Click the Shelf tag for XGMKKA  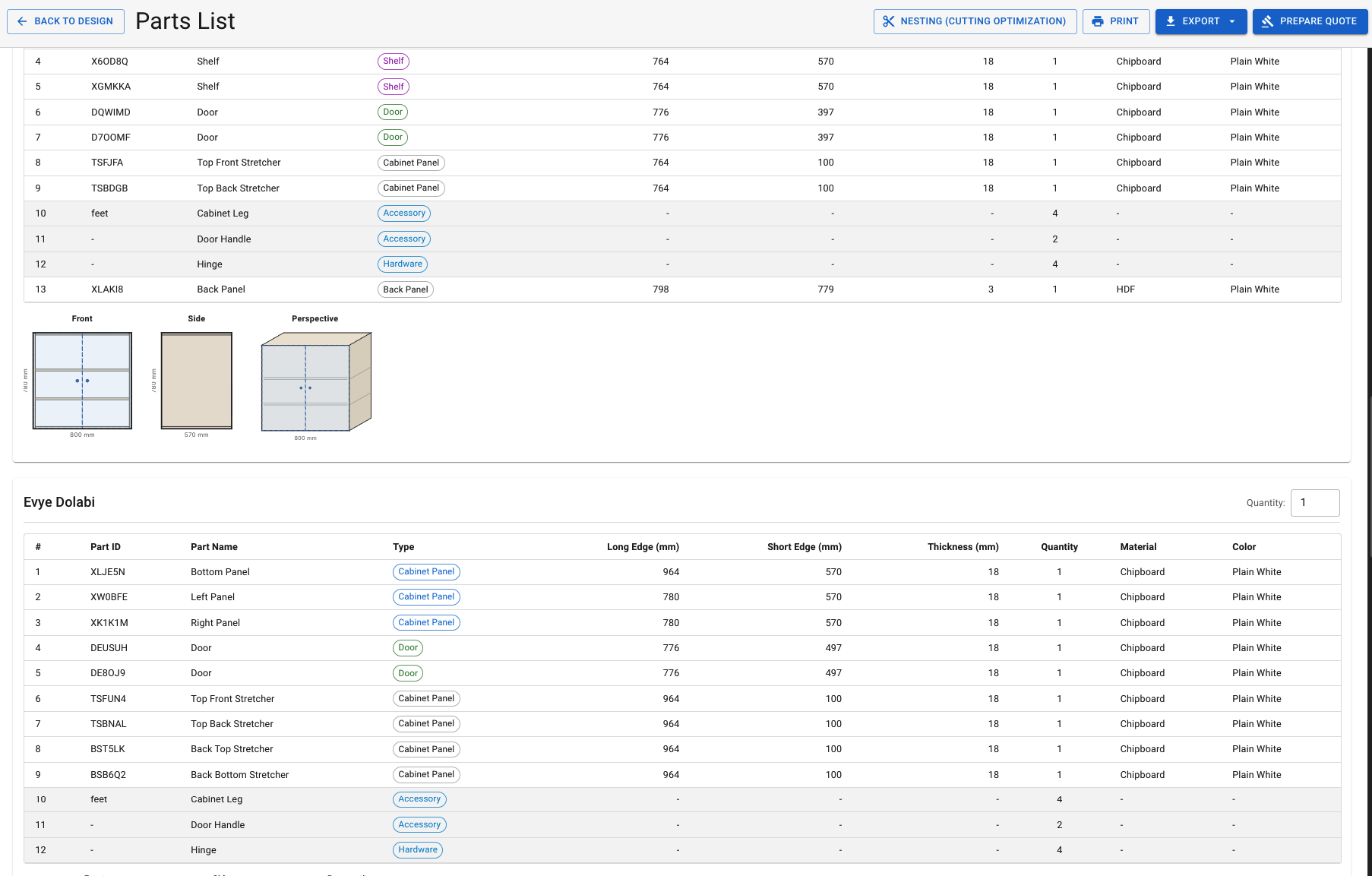(394, 87)
